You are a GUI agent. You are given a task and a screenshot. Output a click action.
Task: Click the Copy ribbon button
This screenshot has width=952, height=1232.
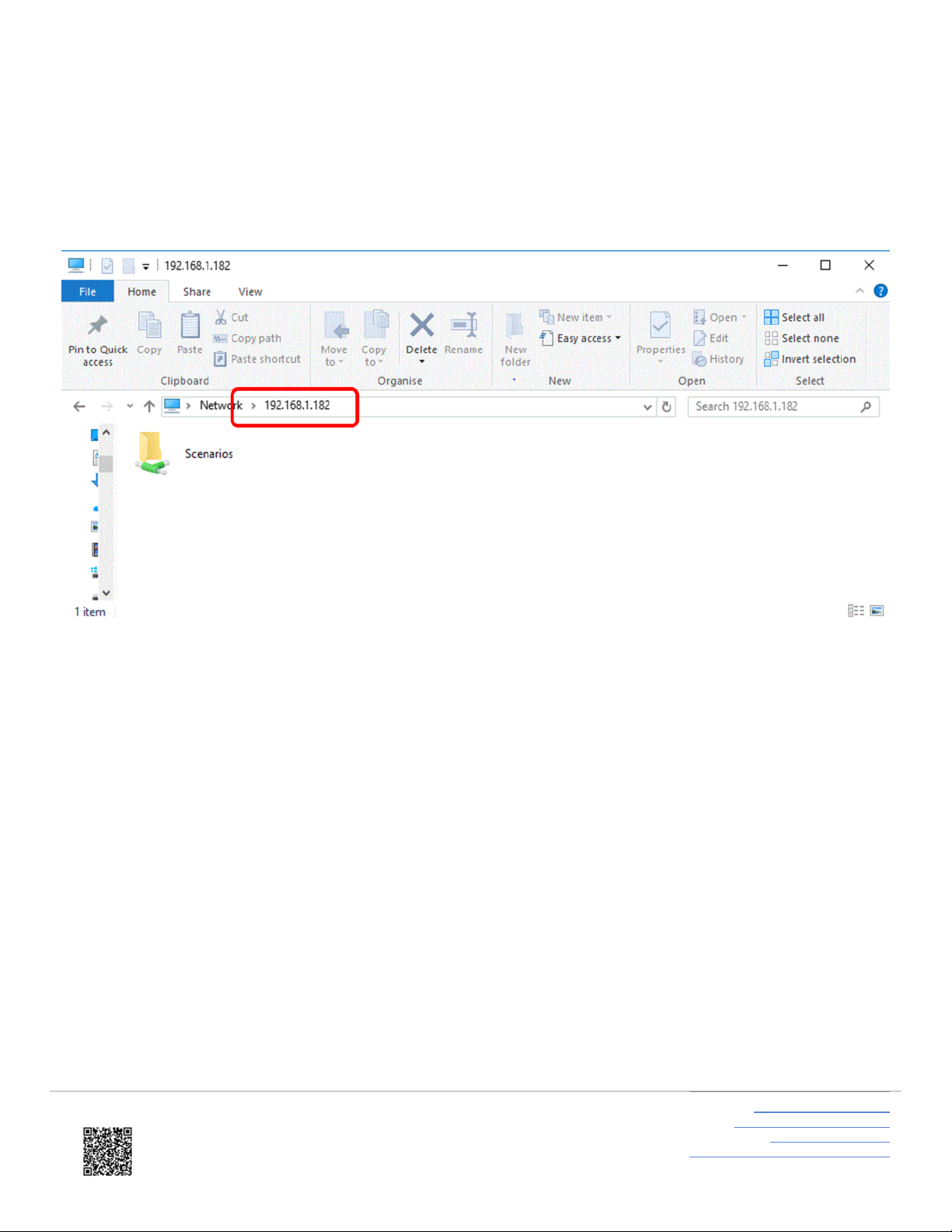(x=149, y=333)
